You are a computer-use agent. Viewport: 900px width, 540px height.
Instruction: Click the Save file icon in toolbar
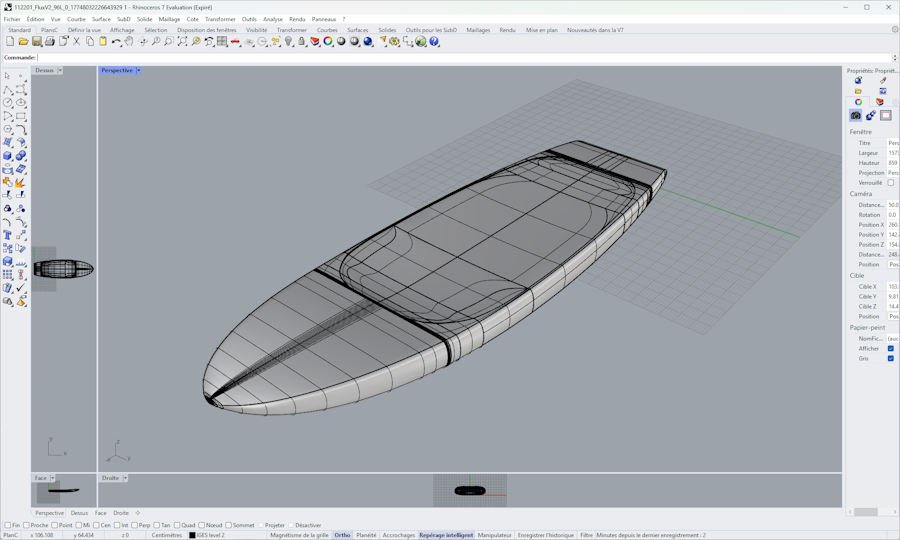(x=37, y=42)
